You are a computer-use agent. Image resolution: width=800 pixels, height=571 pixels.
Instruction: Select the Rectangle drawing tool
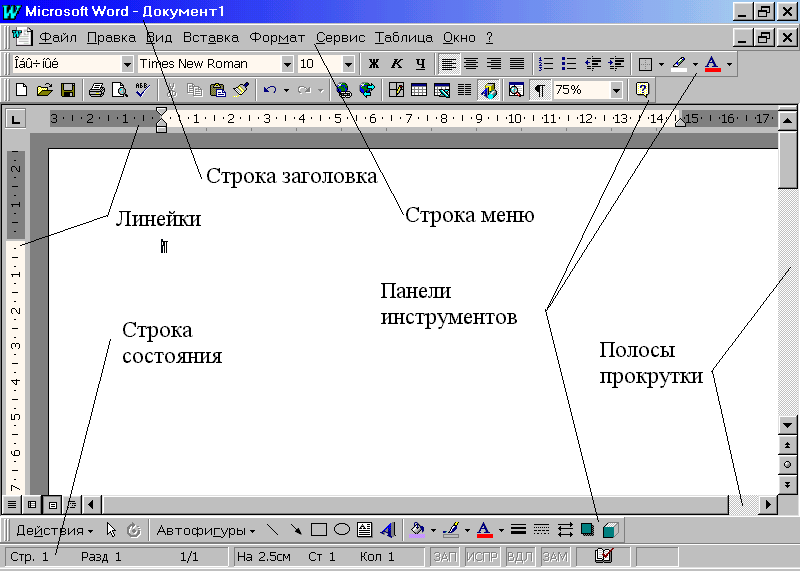tap(319, 530)
